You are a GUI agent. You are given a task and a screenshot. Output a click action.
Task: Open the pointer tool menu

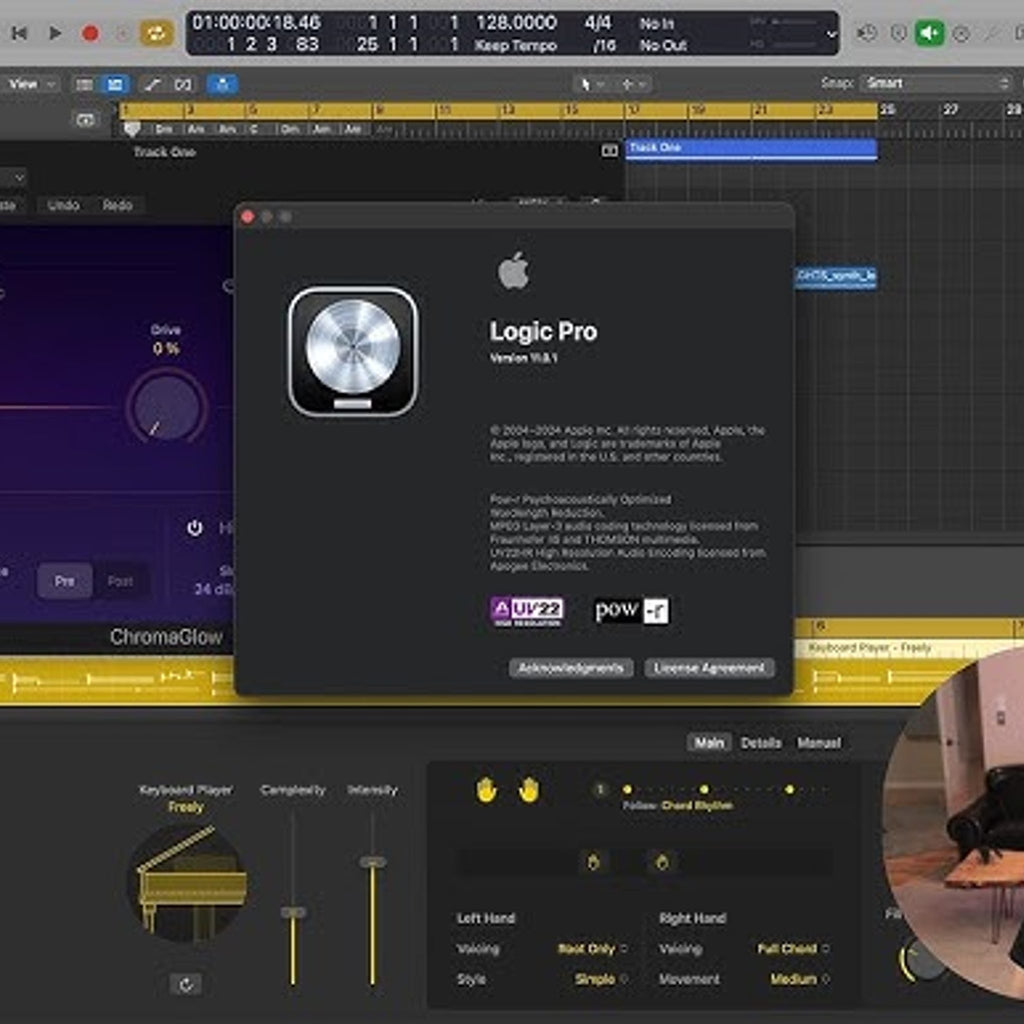[x=591, y=84]
